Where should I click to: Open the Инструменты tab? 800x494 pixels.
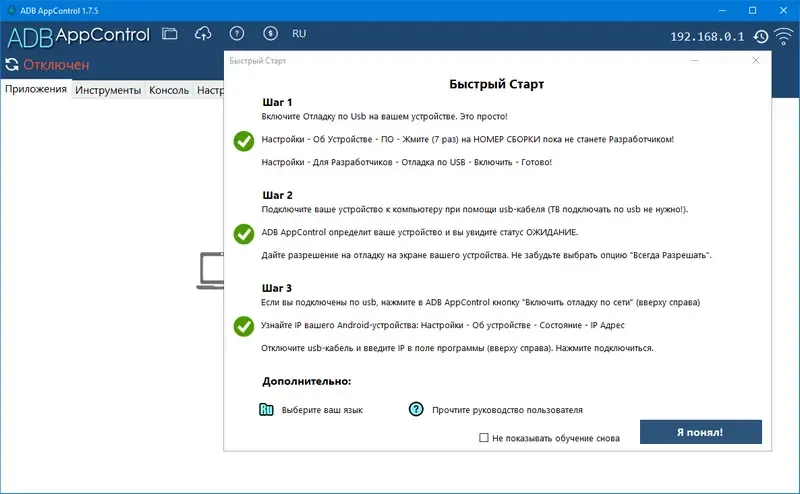108,90
